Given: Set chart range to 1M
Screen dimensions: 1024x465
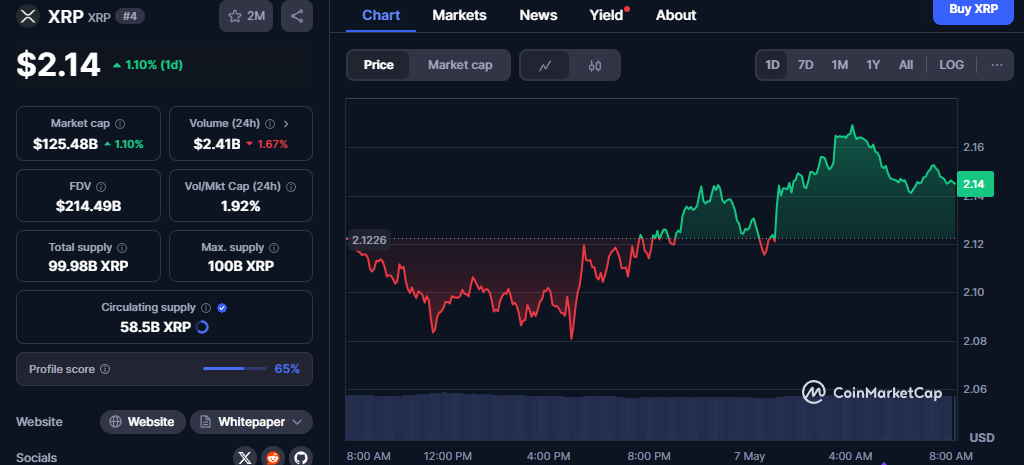Looking at the screenshot, I should [x=839, y=65].
